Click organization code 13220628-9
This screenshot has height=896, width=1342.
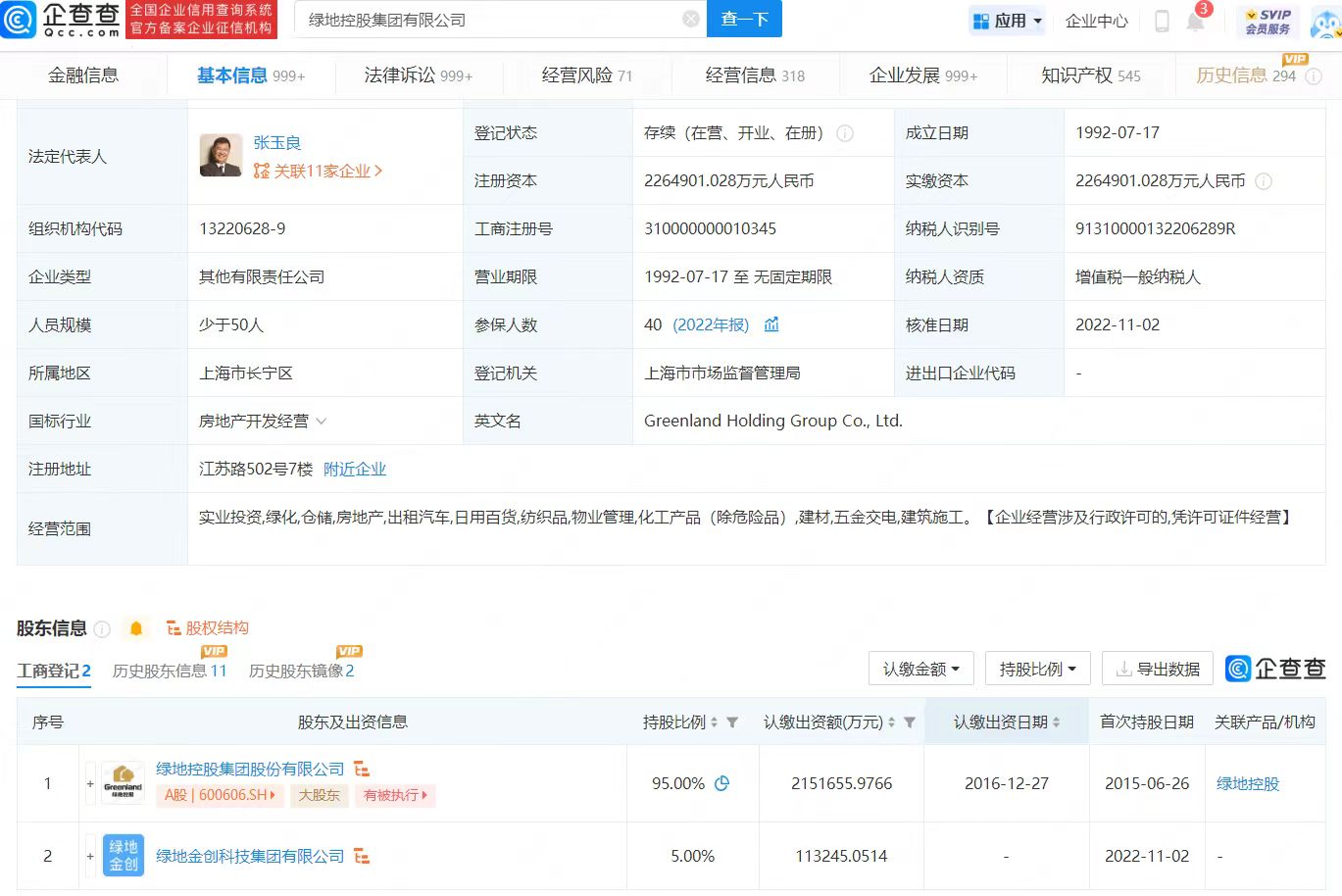coord(242,229)
